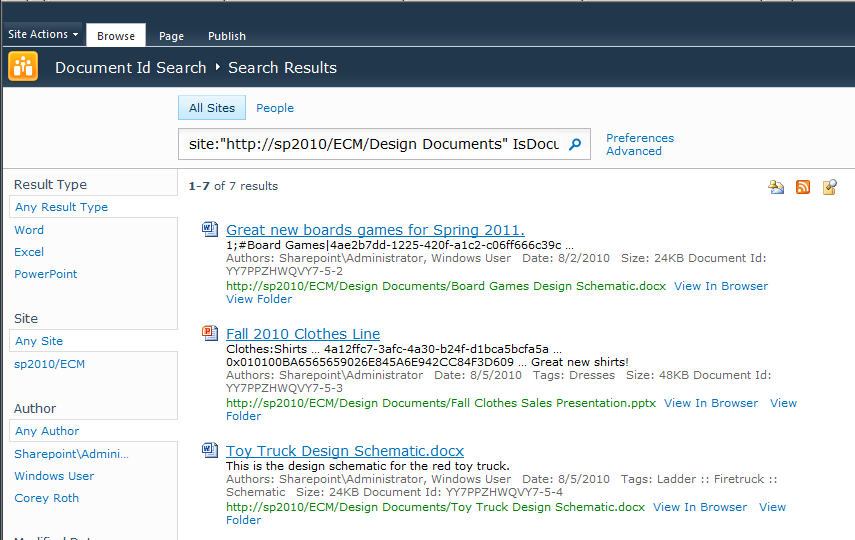Filter results by PowerPoint
Viewport: 855px width, 540px height.
click(46, 274)
